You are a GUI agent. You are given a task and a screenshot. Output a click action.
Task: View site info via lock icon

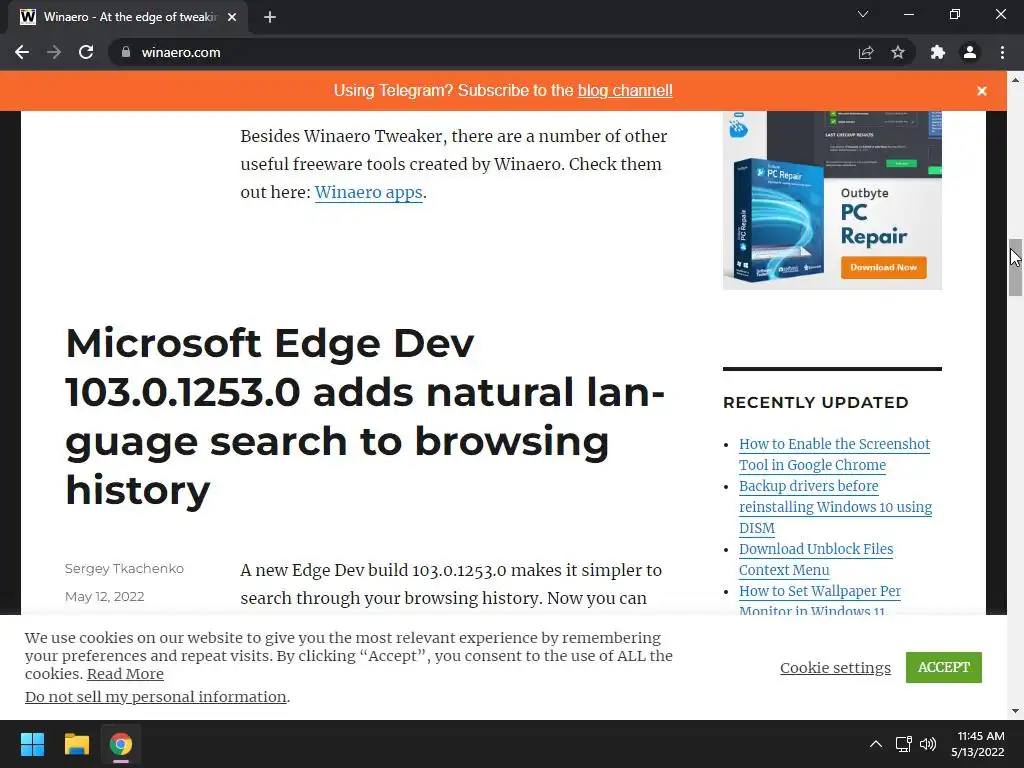click(x=126, y=52)
